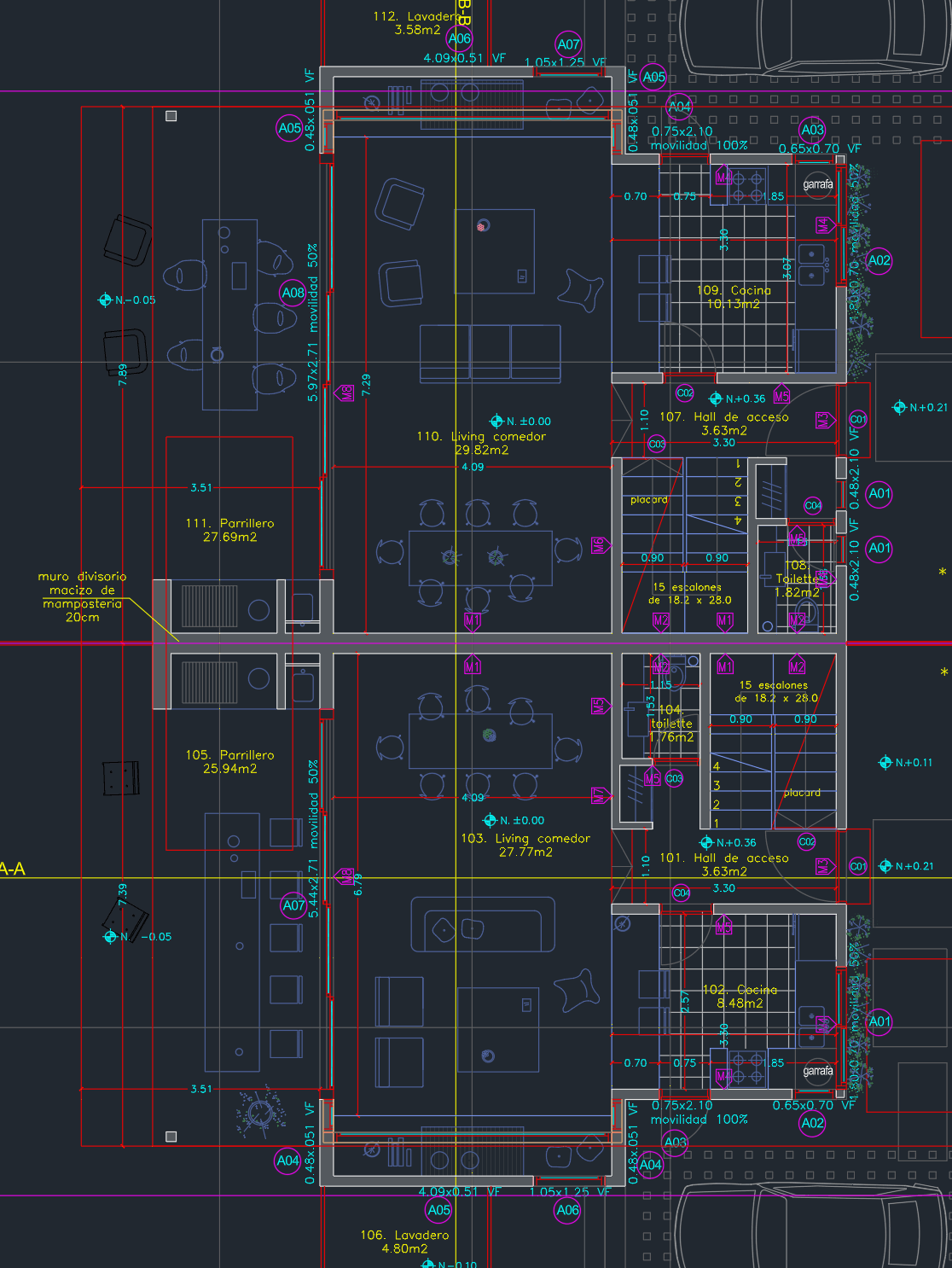Select the 'garrafa' label in Cocina 109
Screen dimensions: 952x1268
(818, 184)
